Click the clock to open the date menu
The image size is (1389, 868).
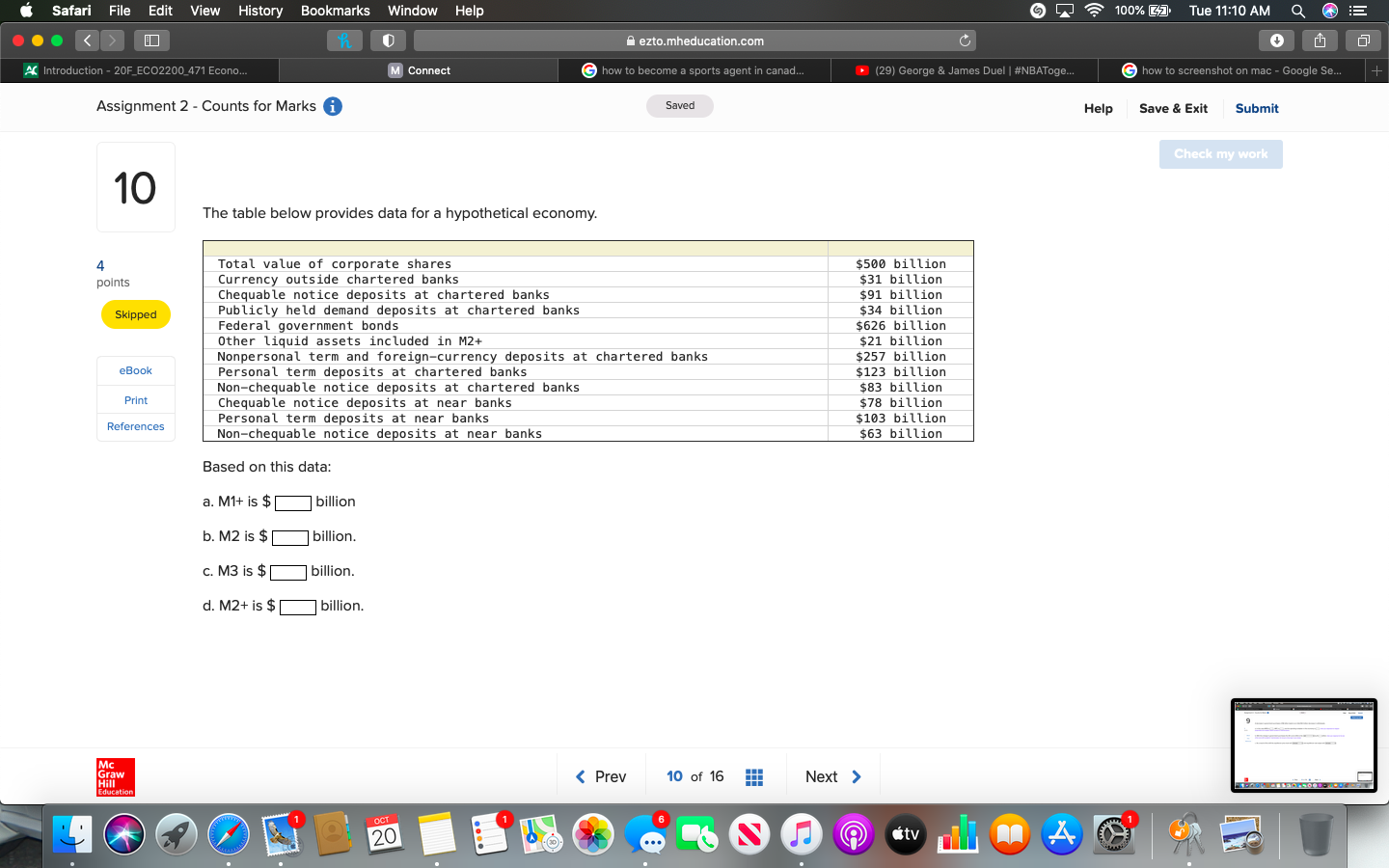point(1231,11)
